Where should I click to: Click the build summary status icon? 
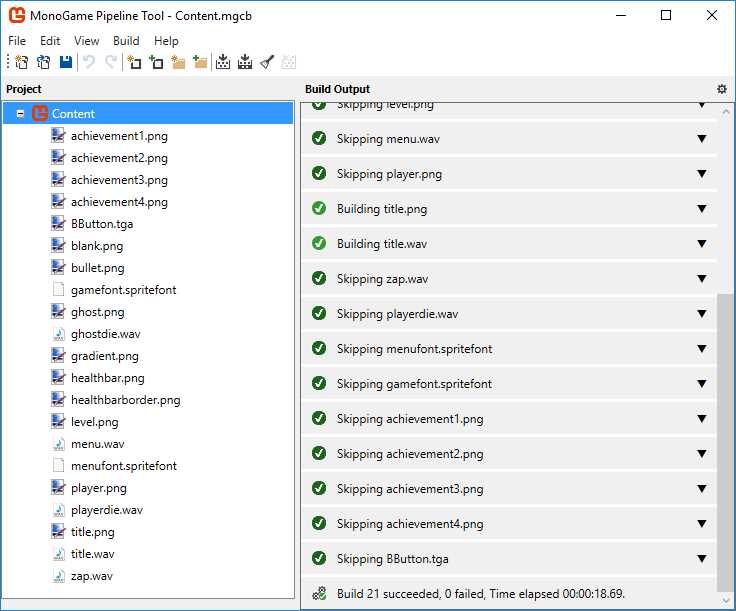(x=319, y=594)
